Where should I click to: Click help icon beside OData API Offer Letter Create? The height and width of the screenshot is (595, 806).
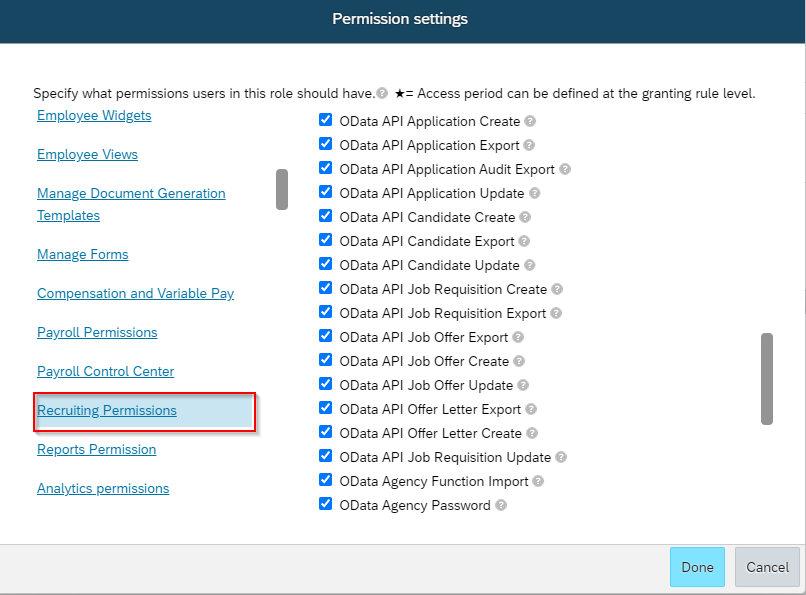click(x=532, y=433)
